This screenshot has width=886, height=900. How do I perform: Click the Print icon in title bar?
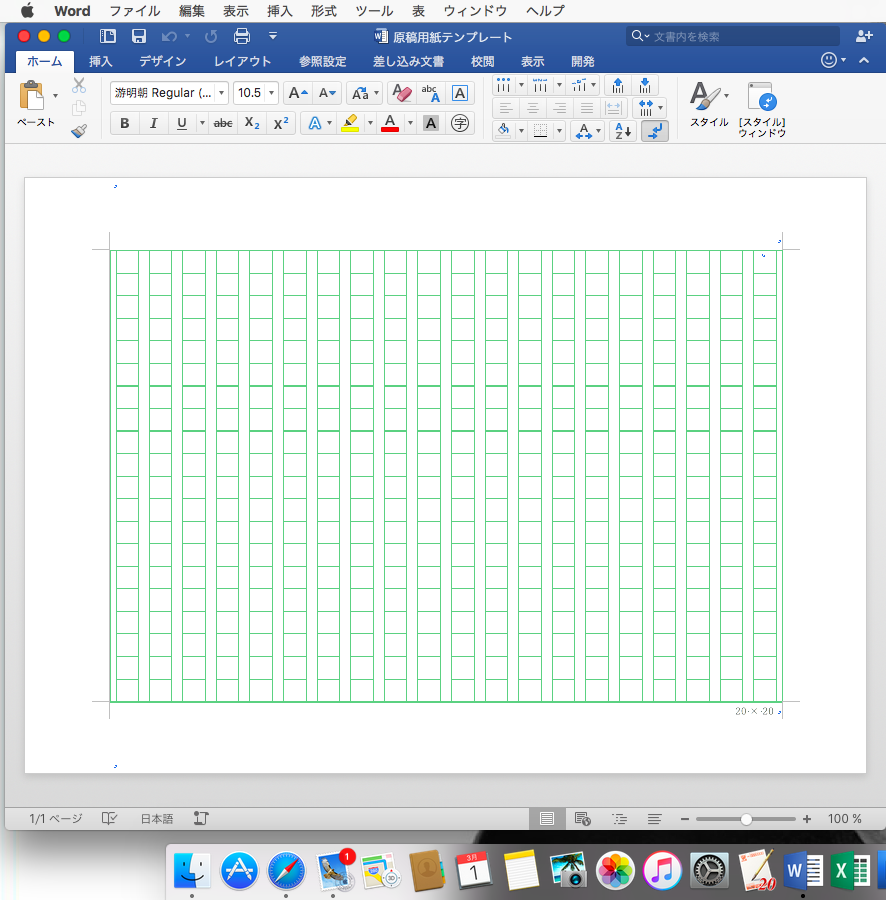241,37
